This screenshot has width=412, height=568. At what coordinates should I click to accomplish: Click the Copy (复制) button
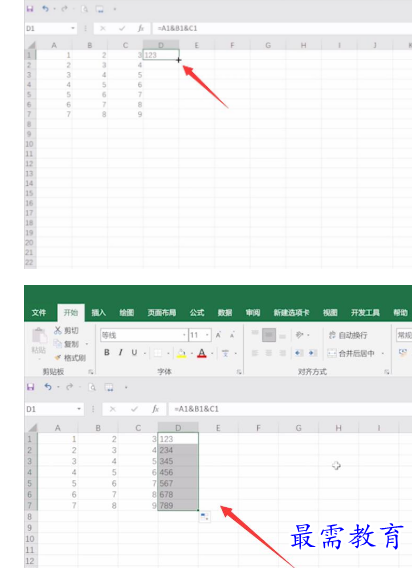pos(67,344)
